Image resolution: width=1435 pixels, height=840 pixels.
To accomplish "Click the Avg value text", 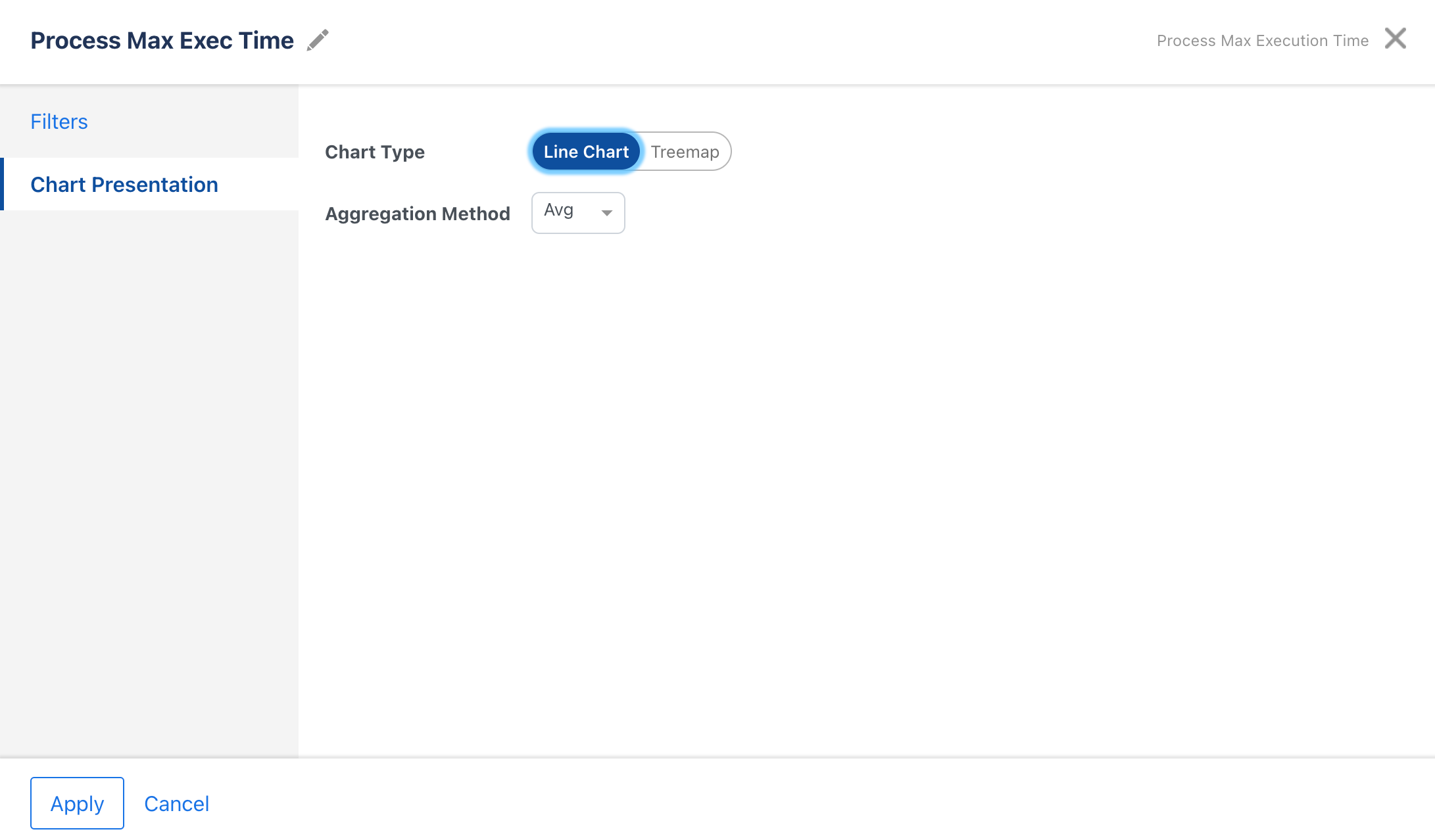I will [558, 210].
